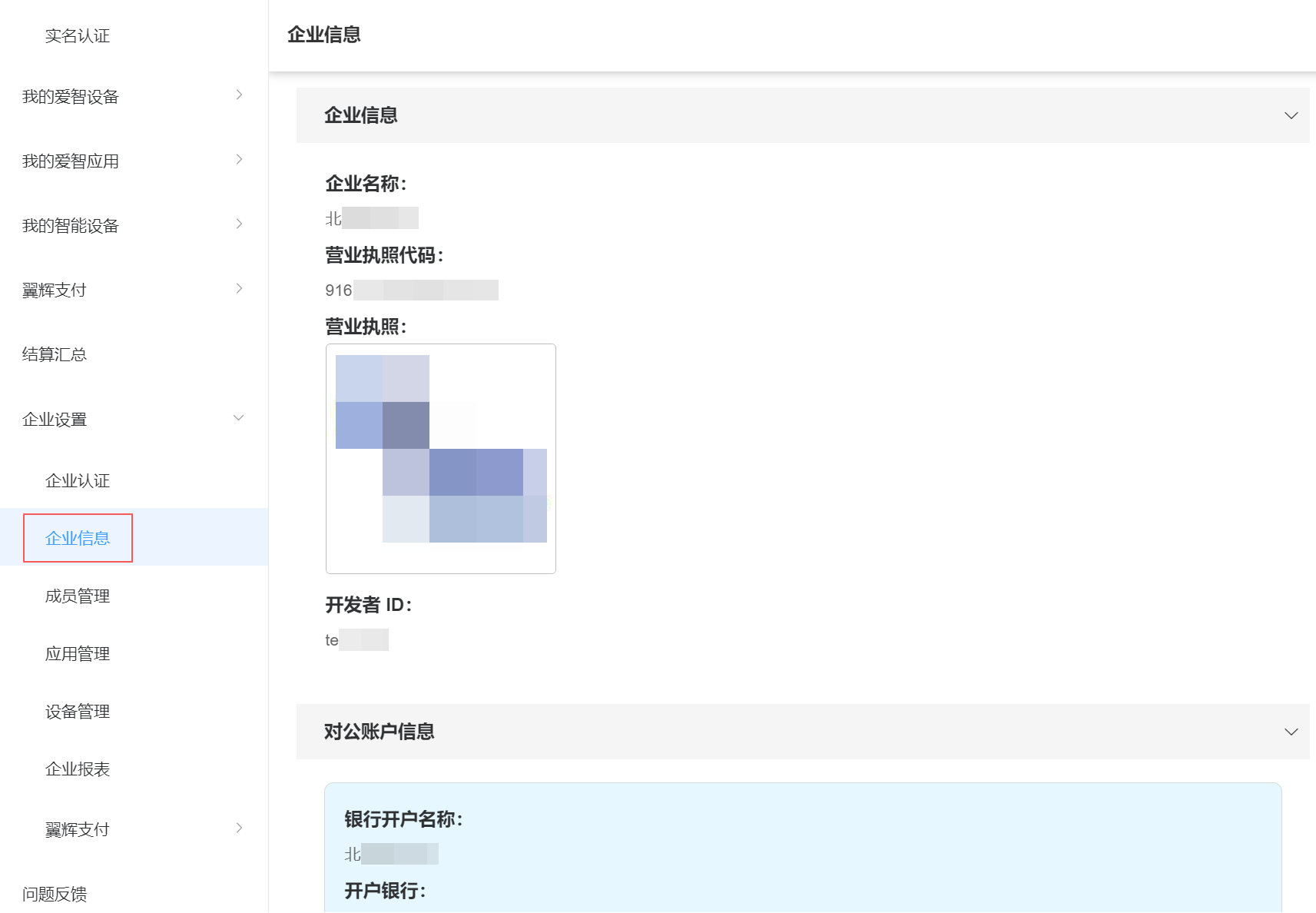Screen dimensions: 1316x913
Task: Select the highlighted 企业信息 item
Action: tap(78, 538)
